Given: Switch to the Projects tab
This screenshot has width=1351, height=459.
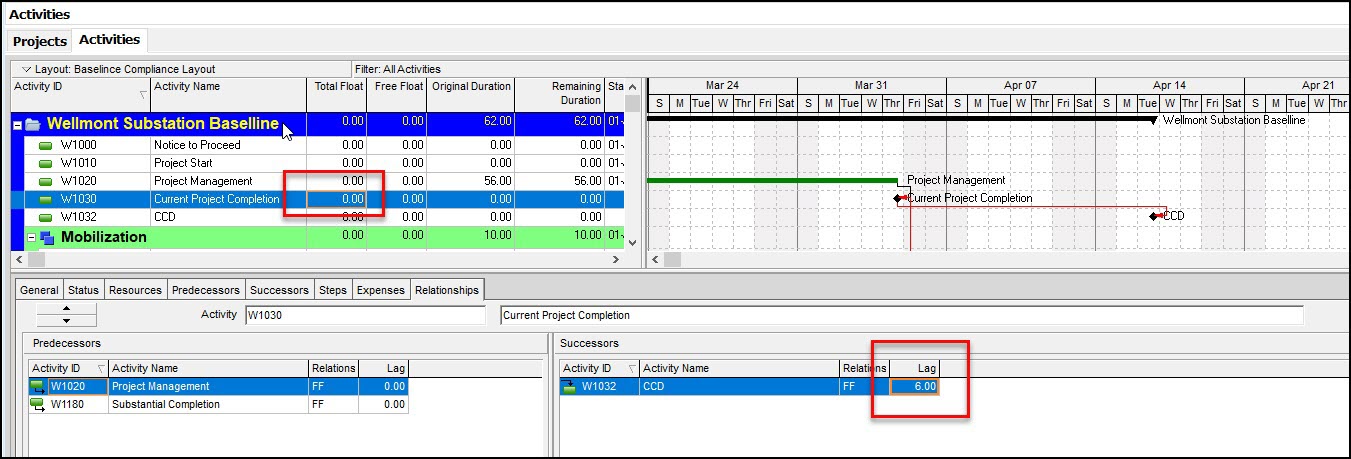Looking at the screenshot, I should tap(40, 41).
